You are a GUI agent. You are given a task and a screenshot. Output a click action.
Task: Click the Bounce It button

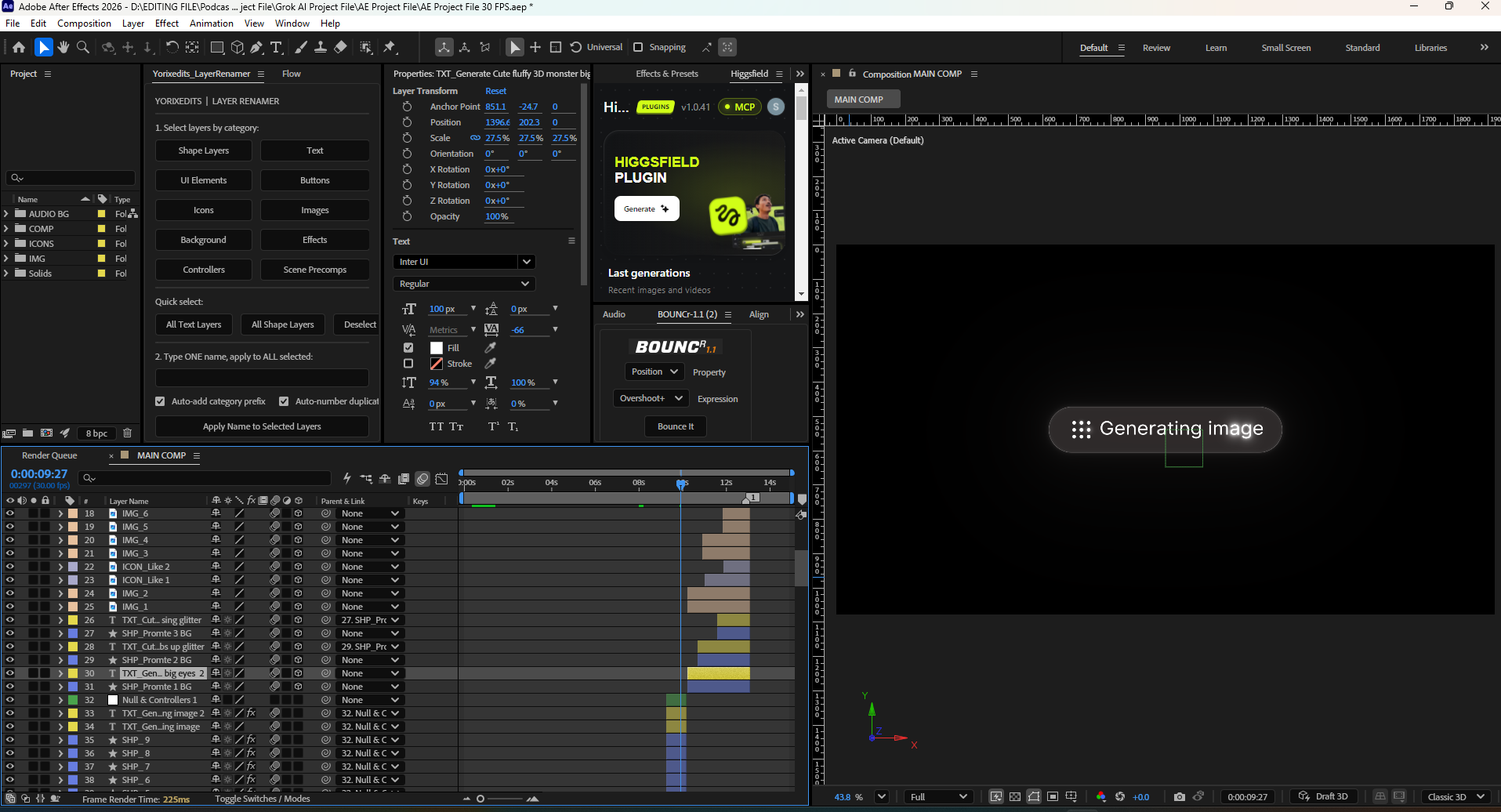pos(676,426)
